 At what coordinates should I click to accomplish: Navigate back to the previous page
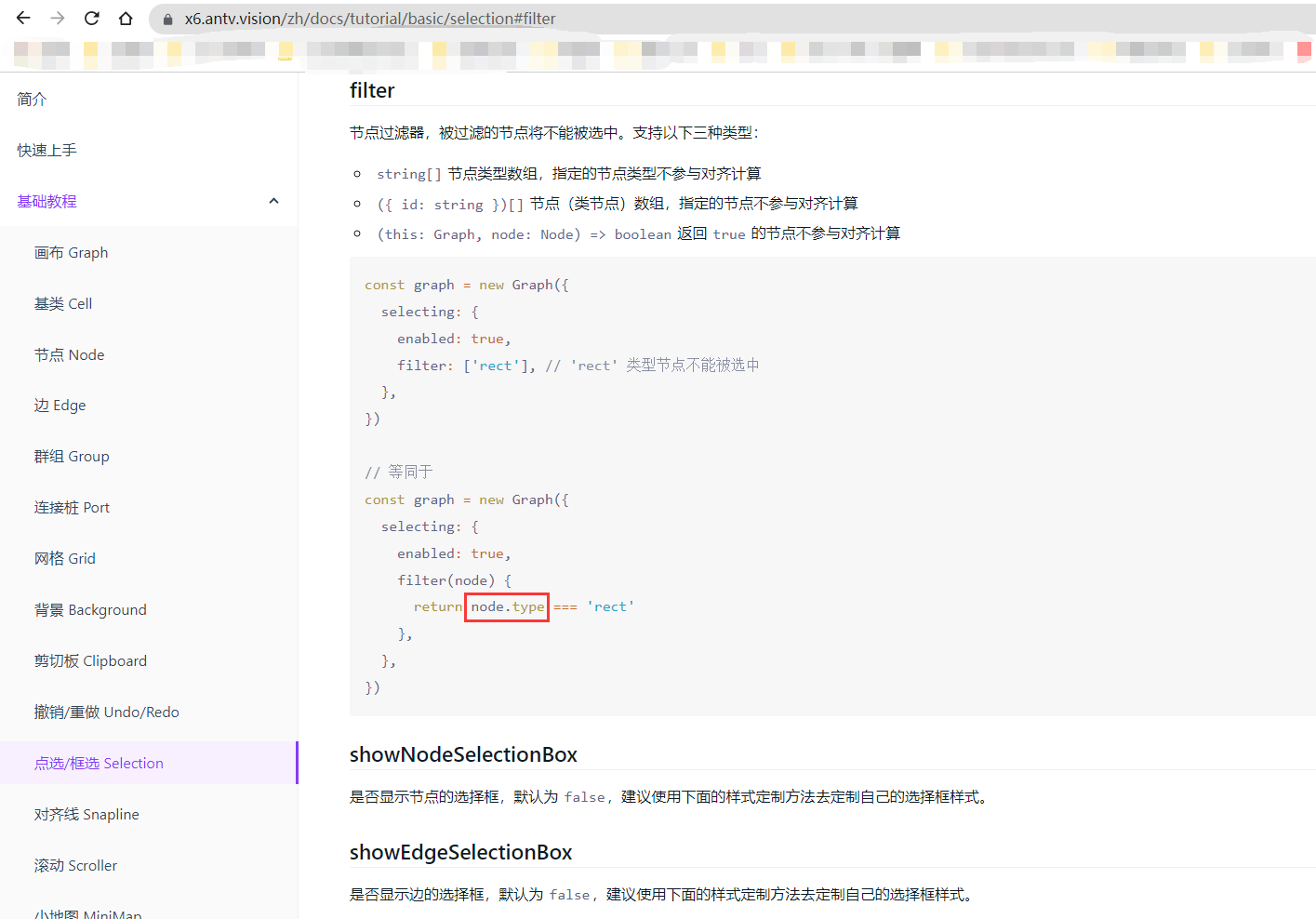22,18
